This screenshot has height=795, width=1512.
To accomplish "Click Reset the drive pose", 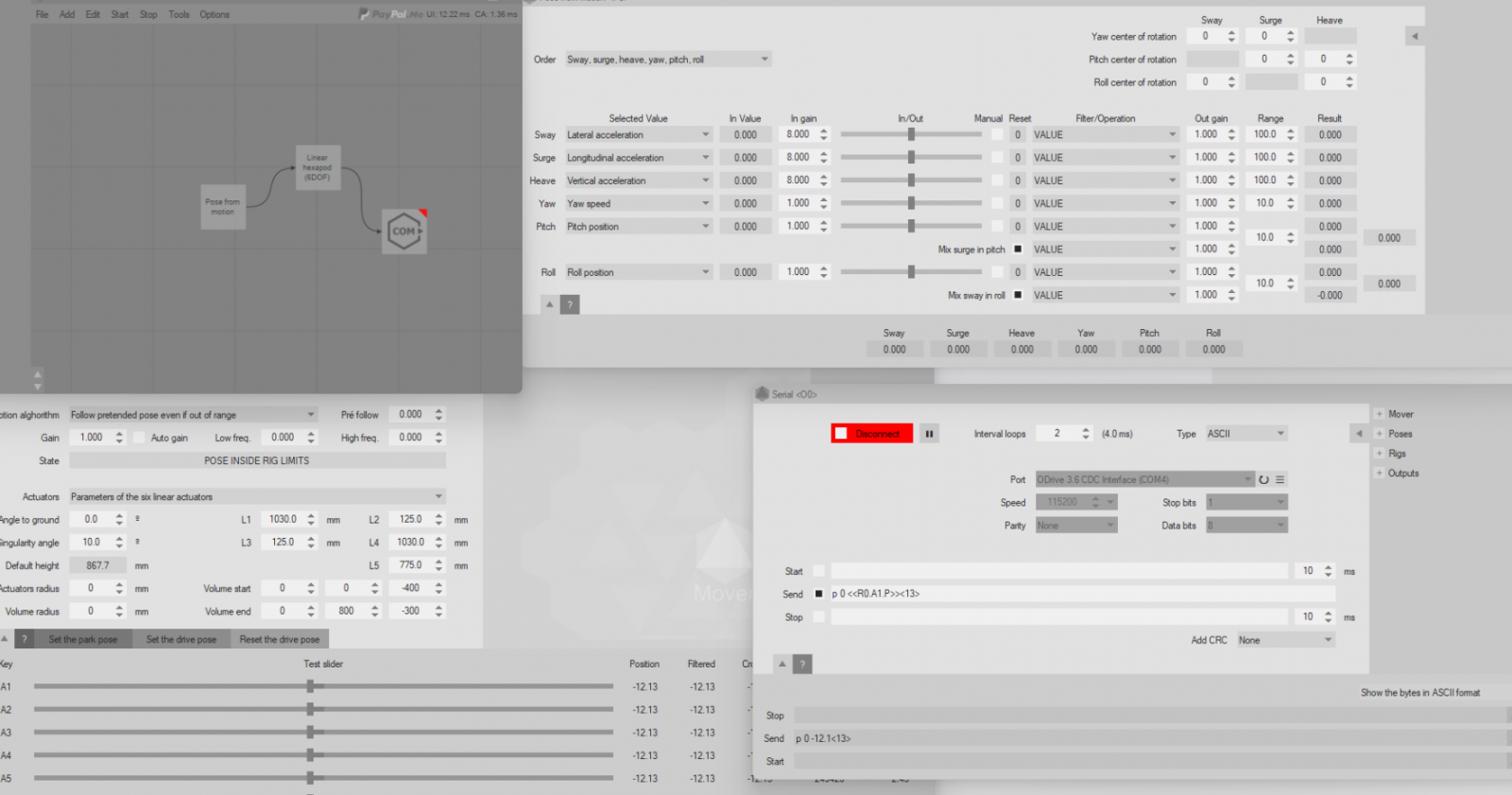I will tap(280, 639).
